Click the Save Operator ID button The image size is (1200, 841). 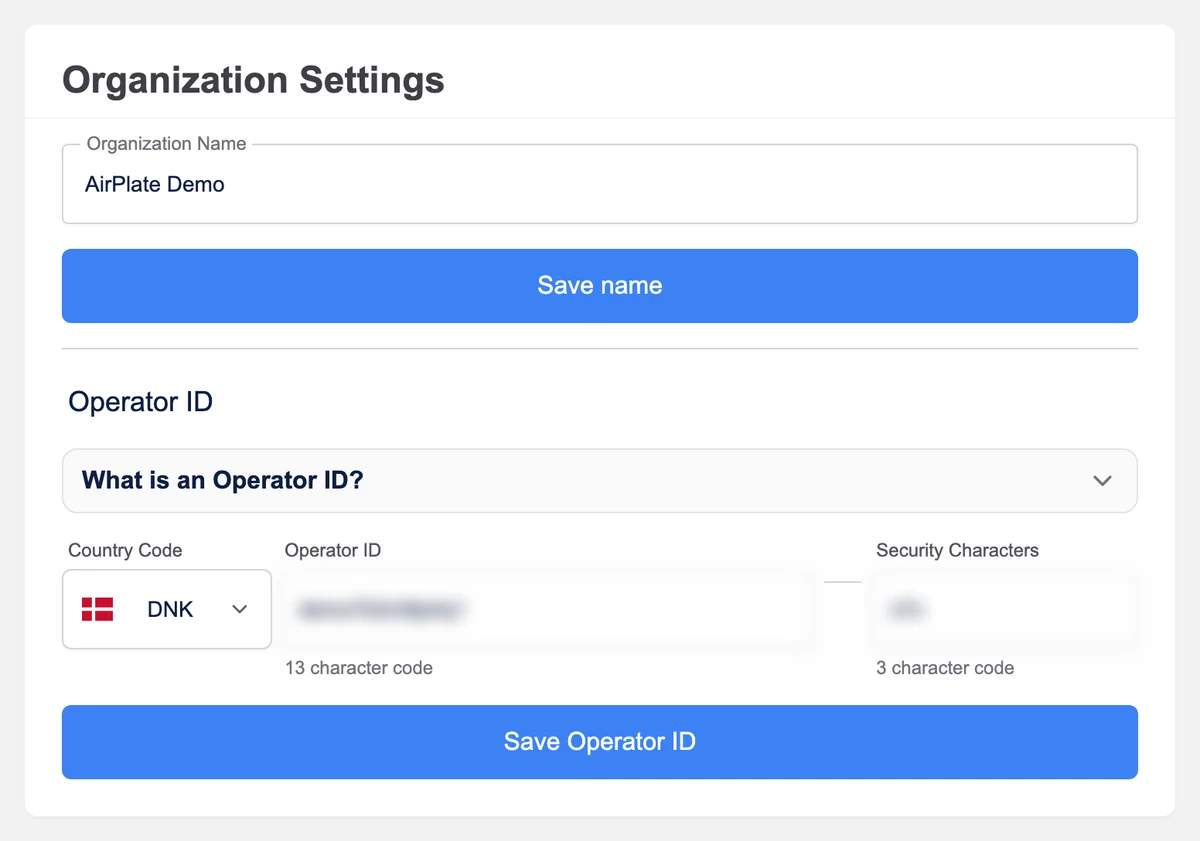coord(600,742)
